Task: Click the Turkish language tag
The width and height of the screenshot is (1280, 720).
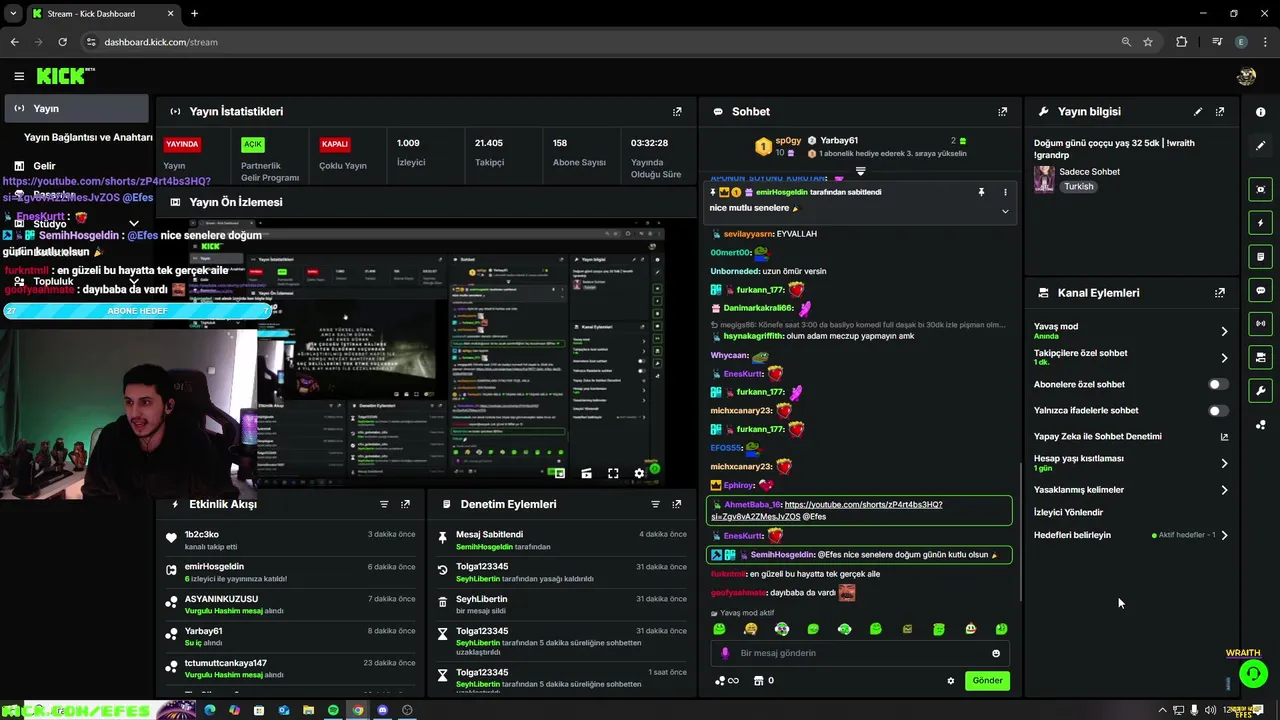Action: click(1078, 187)
